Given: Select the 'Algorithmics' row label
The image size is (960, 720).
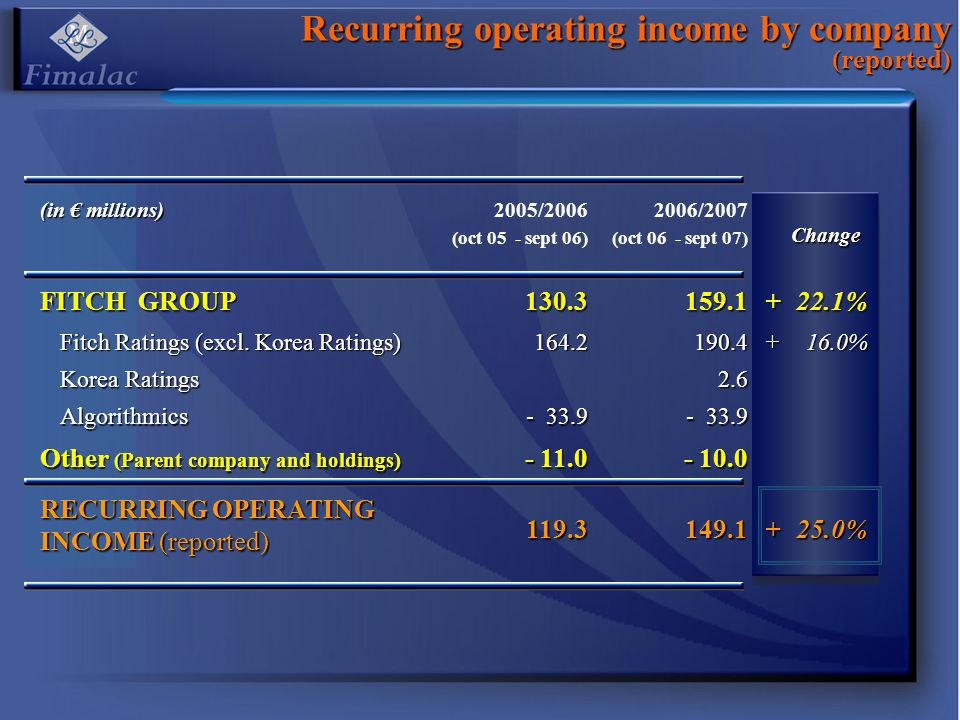Looking at the screenshot, I should point(124,416).
